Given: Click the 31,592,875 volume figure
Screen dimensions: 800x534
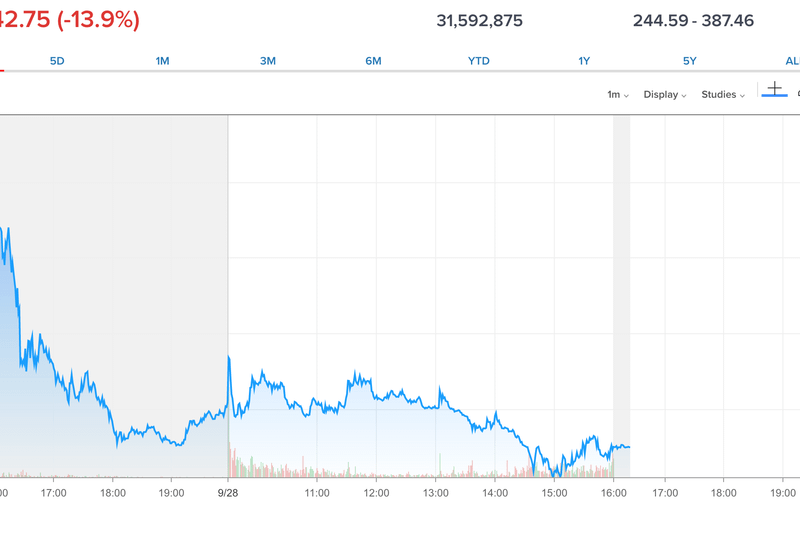Looking at the screenshot, I should 480,20.
